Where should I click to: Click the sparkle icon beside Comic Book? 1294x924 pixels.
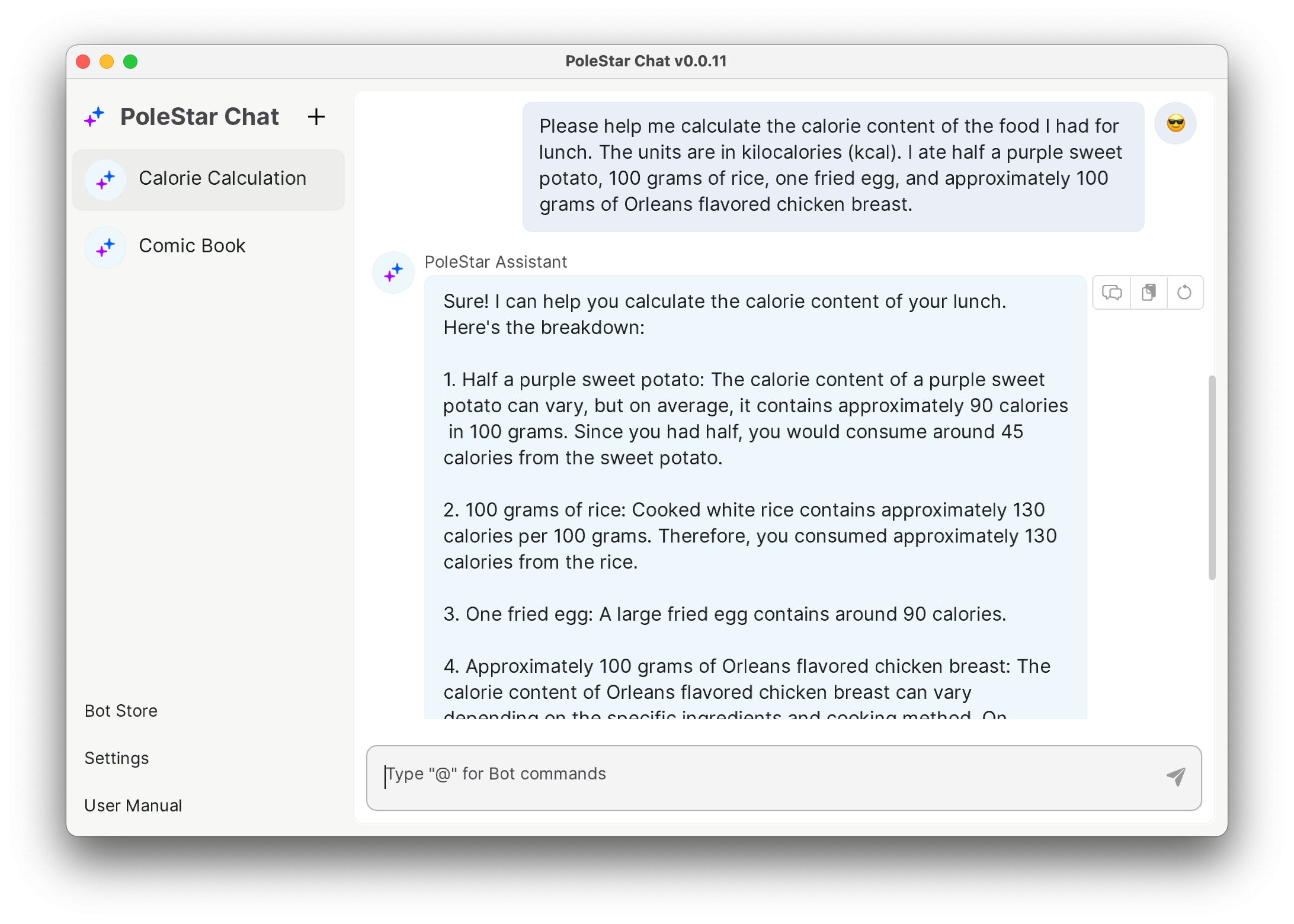[x=106, y=247]
